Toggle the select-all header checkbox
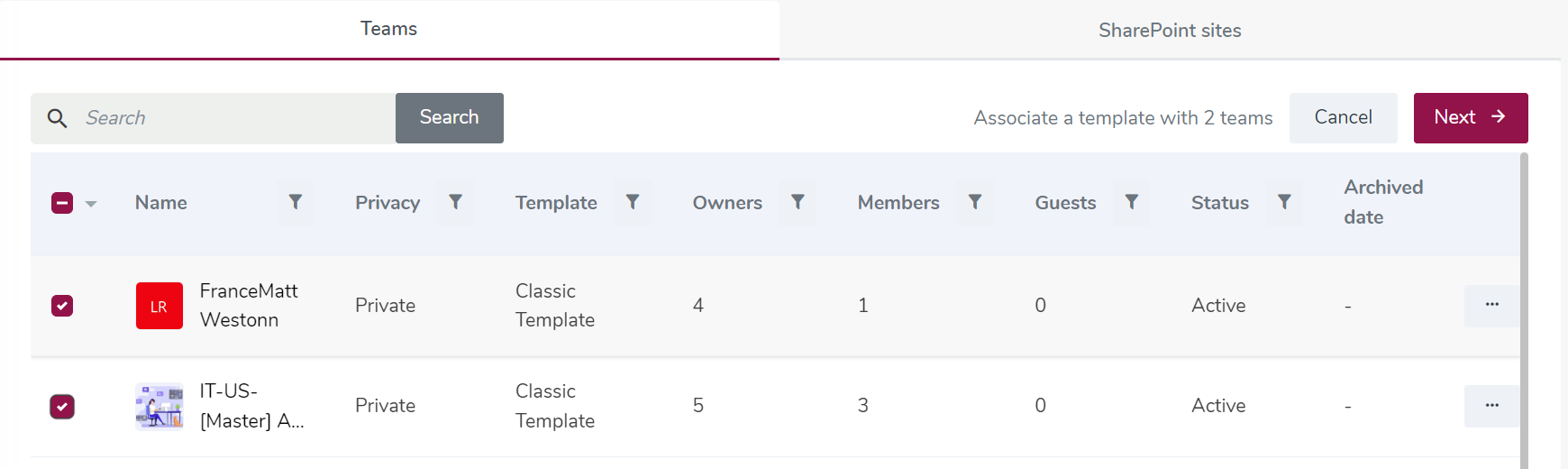The height and width of the screenshot is (469, 1568). coord(62,203)
